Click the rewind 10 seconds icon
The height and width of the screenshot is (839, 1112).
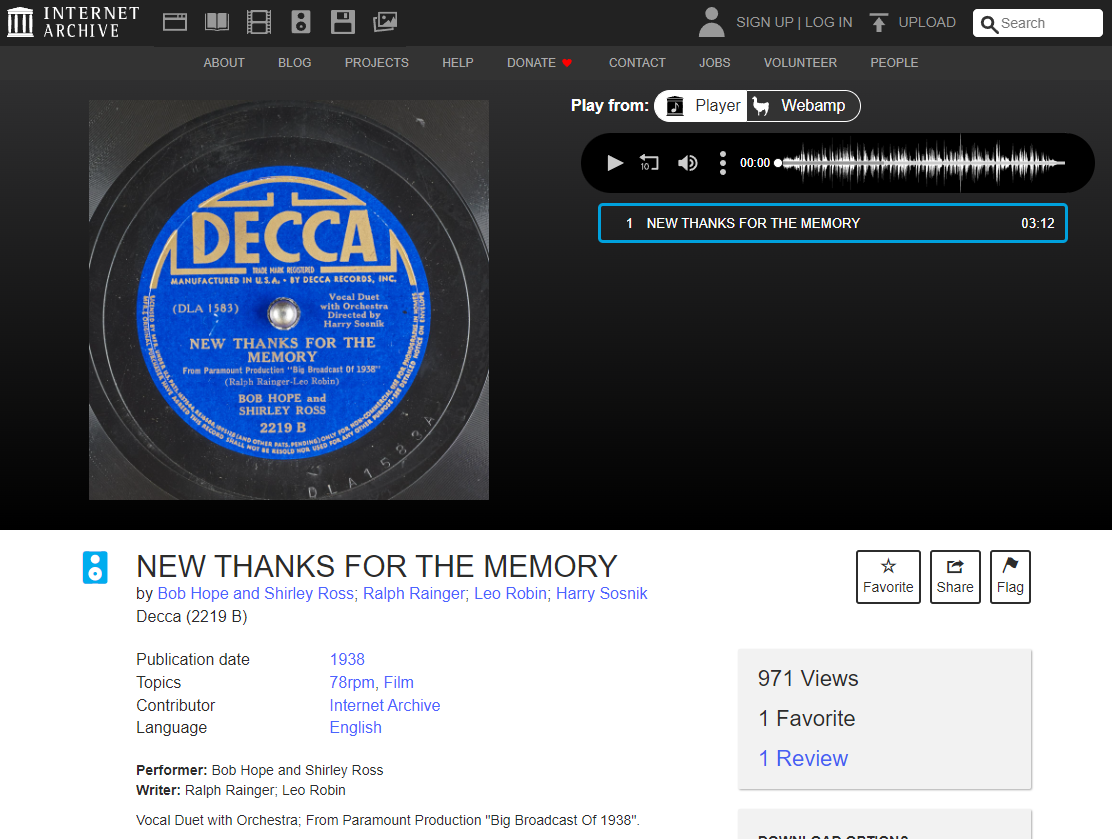(649, 163)
